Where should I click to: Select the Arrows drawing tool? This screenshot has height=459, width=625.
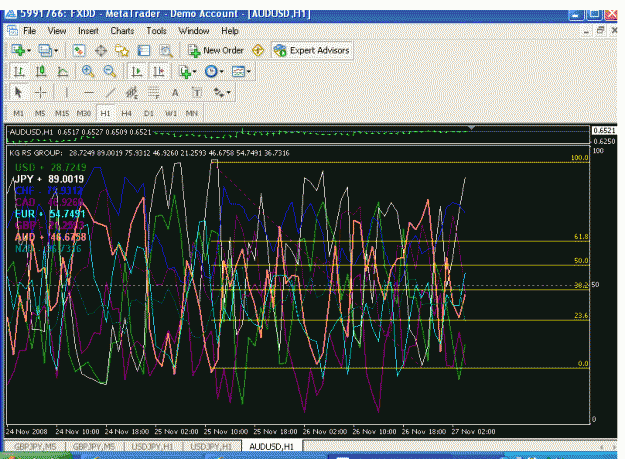click(219, 93)
